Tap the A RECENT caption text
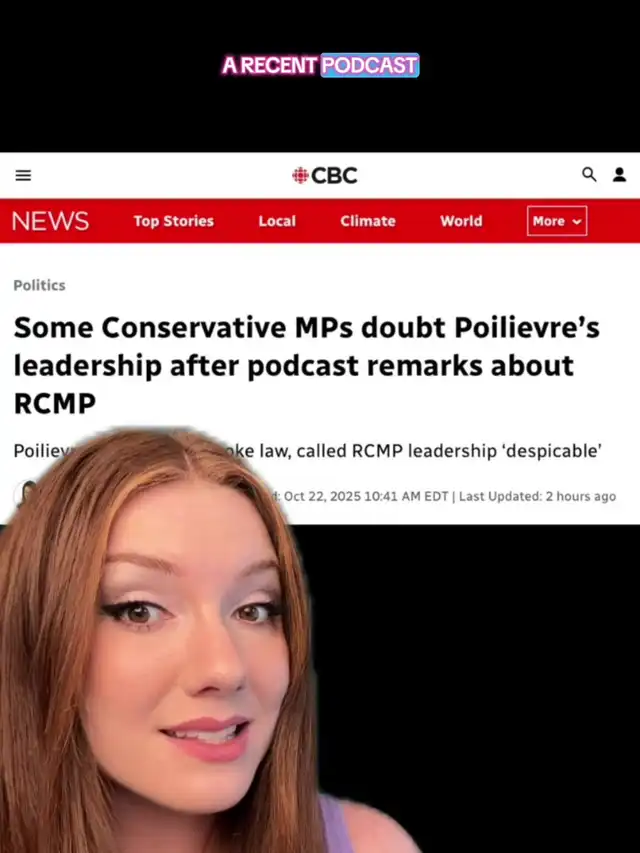Viewport: 640px width, 853px height. (x=269, y=65)
